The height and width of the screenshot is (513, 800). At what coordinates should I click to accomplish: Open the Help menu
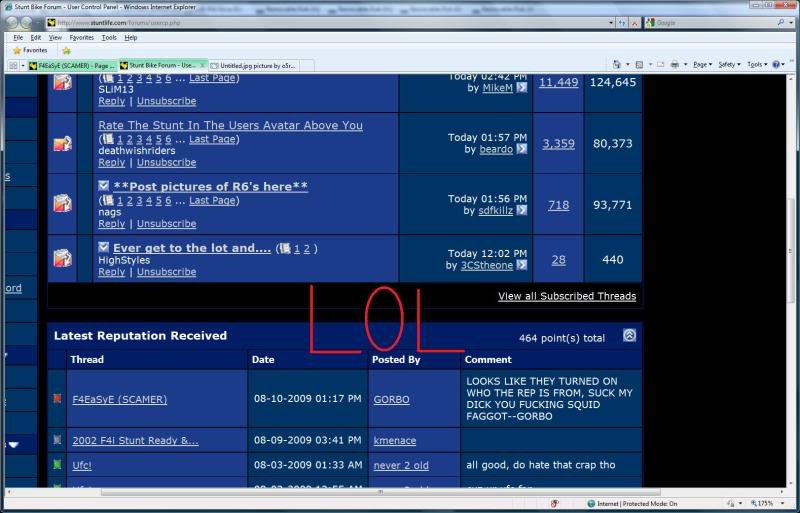coord(131,38)
